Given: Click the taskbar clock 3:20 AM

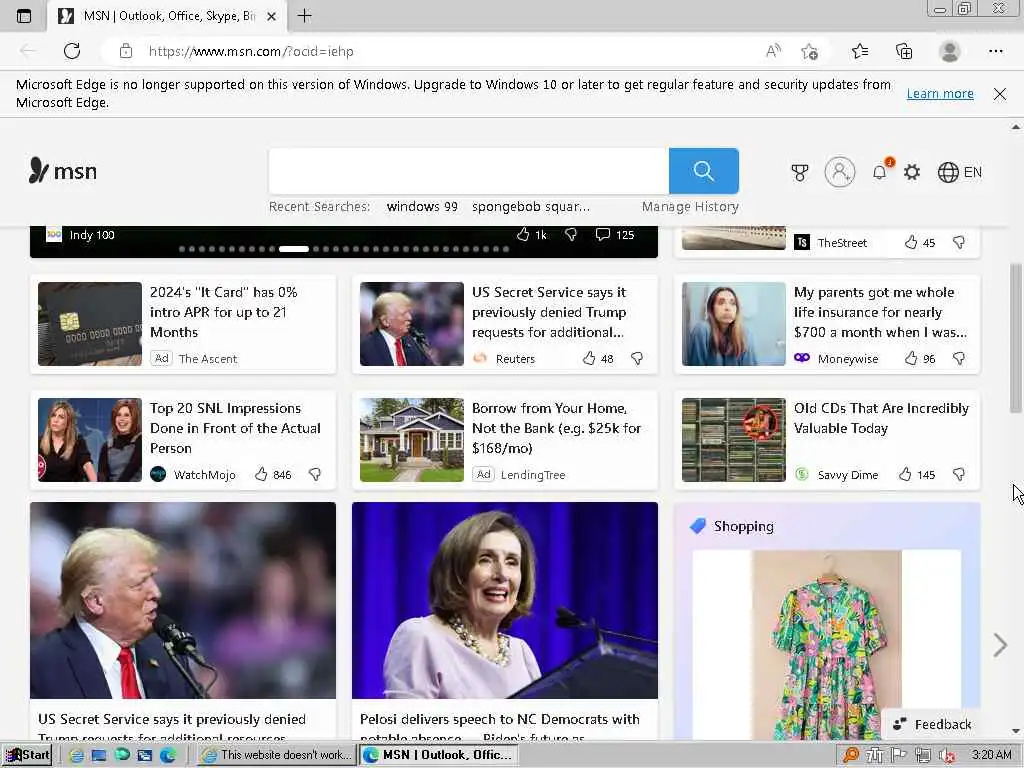Looking at the screenshot, I should click(991, 755).
